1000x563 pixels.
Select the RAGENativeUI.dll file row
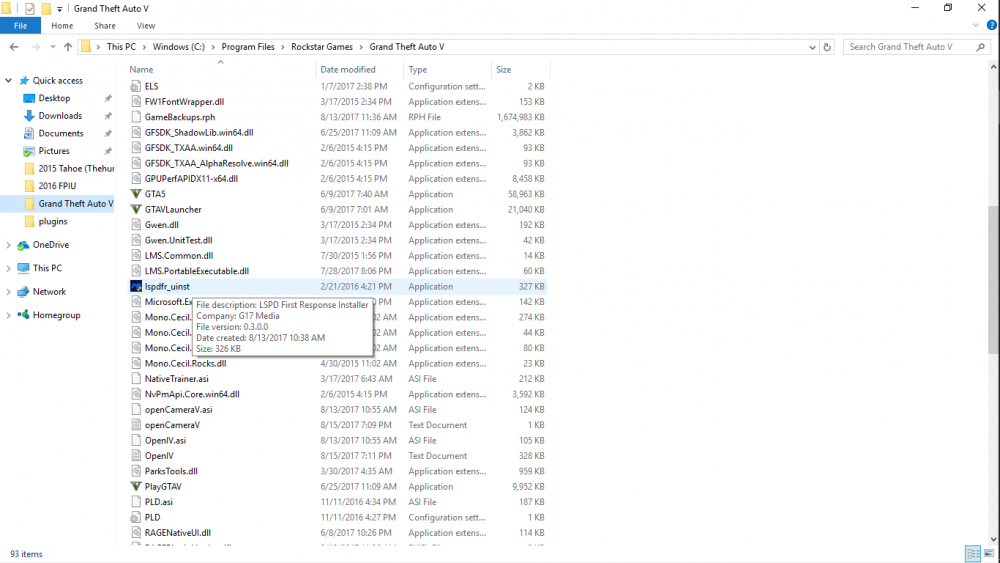tap(338, 532)
